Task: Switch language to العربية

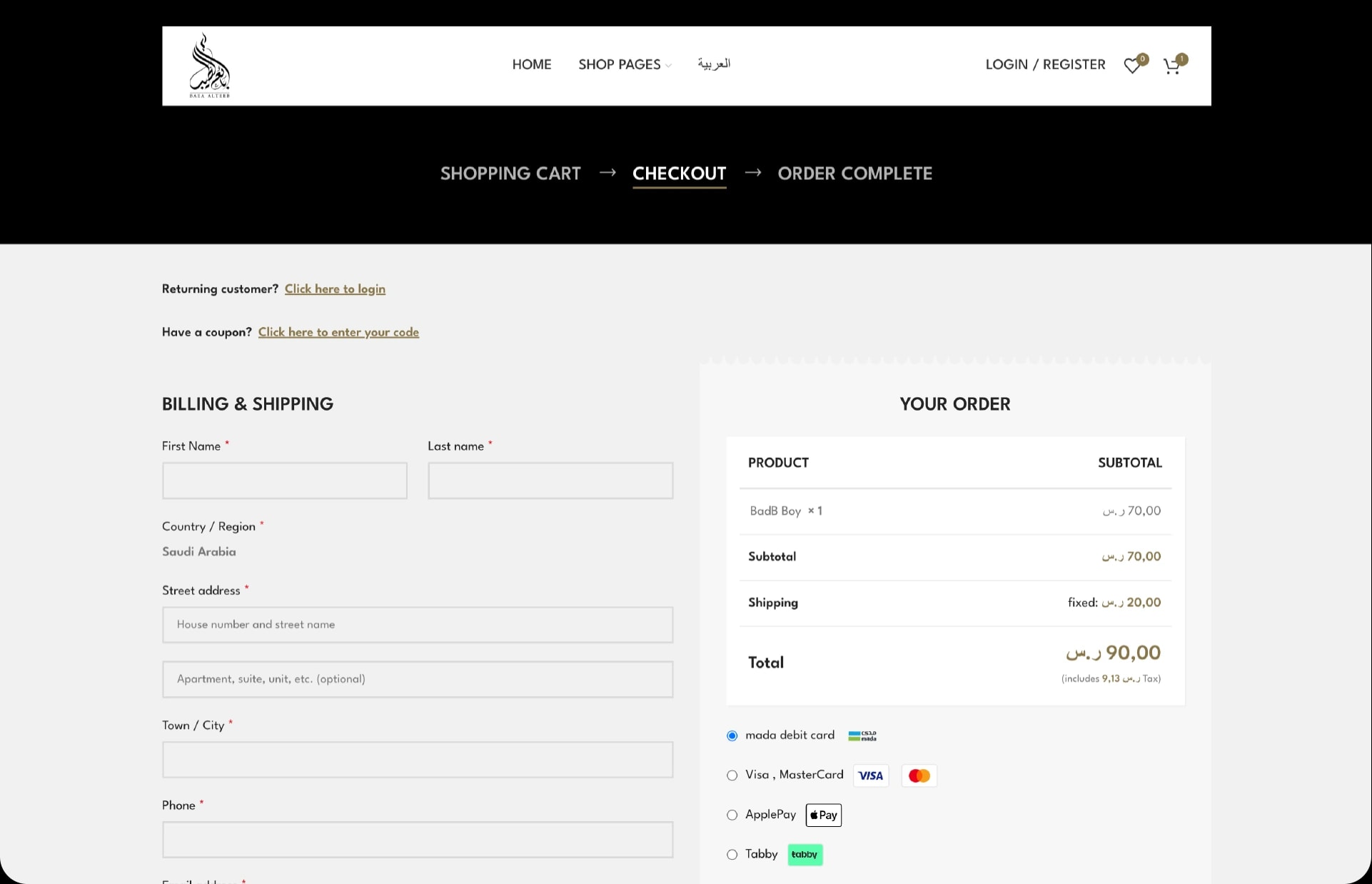Action: (x=714, y=64)
